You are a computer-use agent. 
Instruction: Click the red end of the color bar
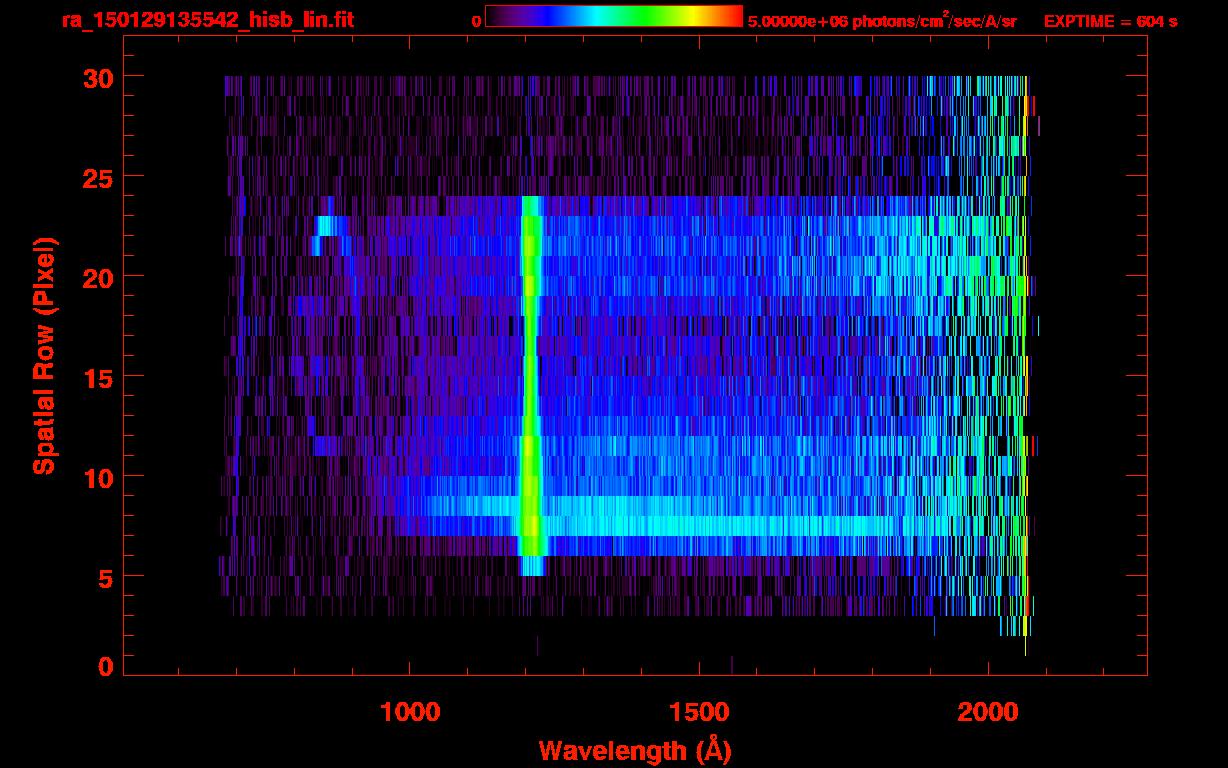point(732,17)
